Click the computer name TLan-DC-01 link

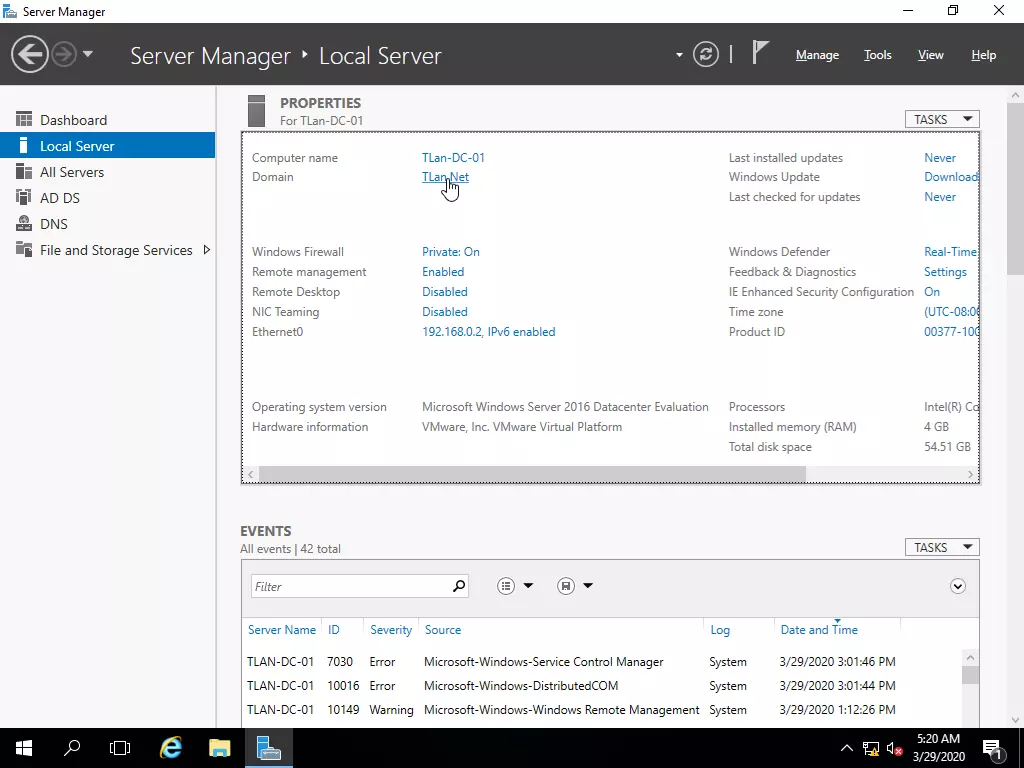pos(453,157)
